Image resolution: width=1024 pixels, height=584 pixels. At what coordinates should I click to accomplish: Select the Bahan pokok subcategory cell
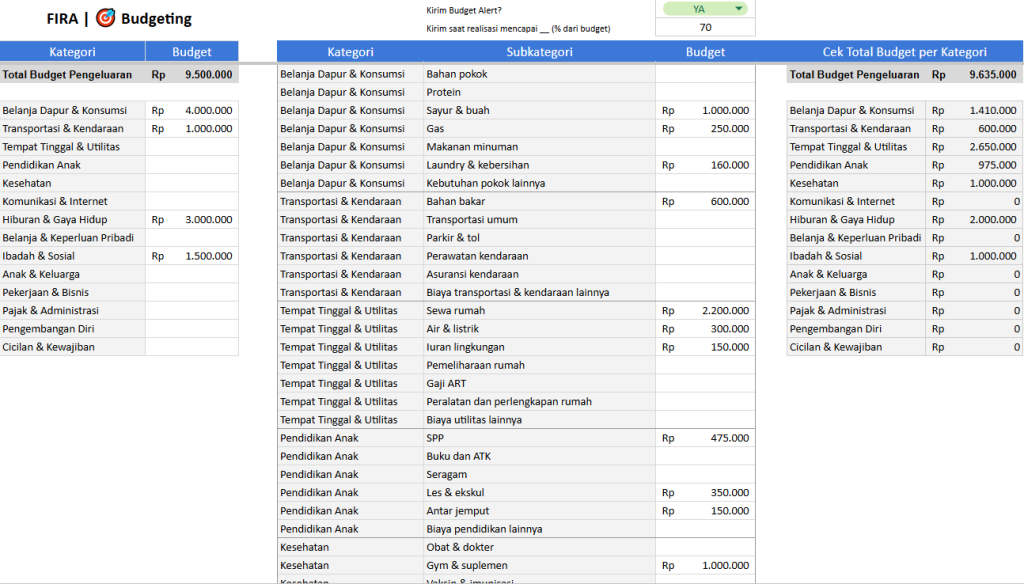click(539, 74)
